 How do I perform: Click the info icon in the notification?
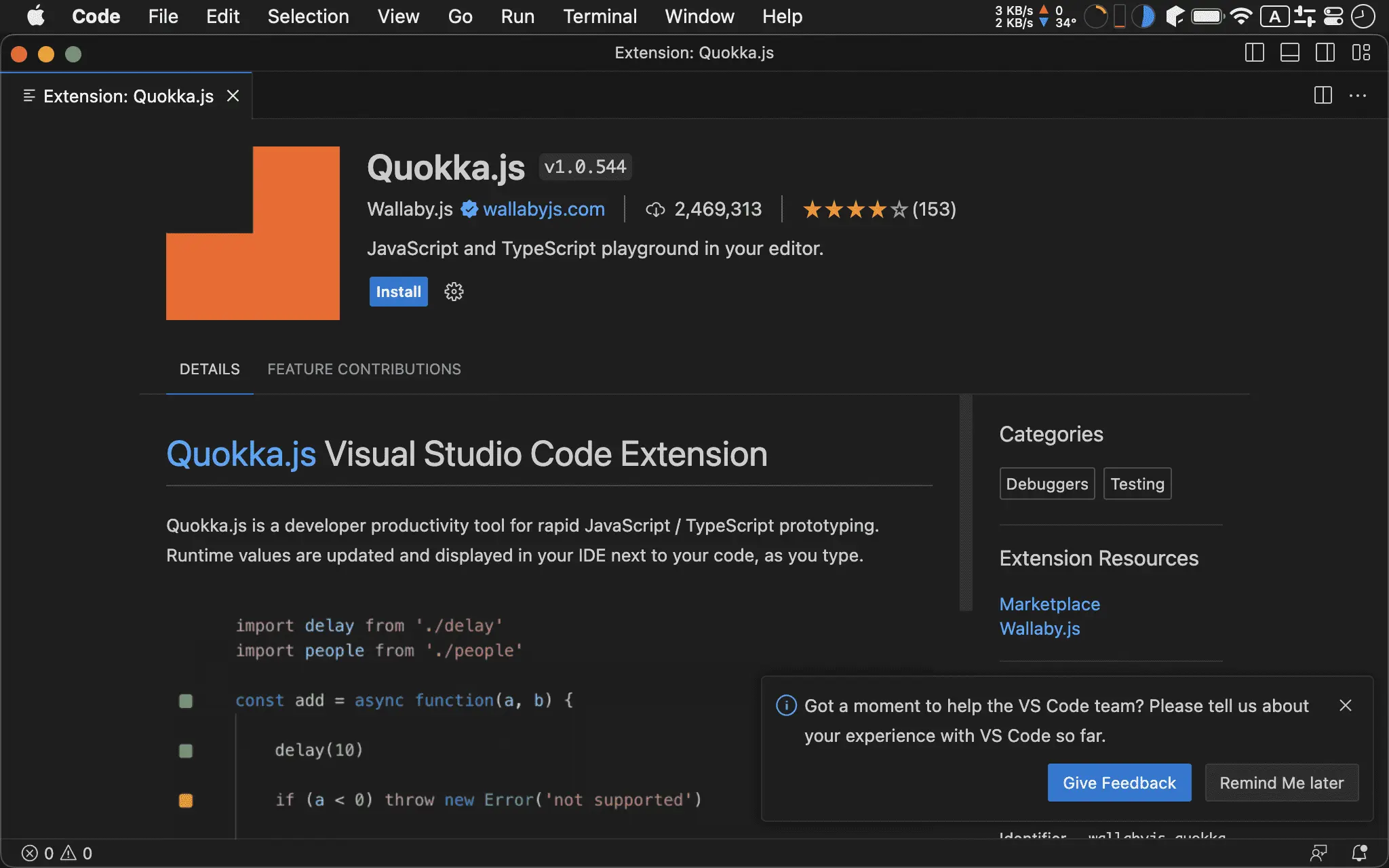click(x=786, y=706)
